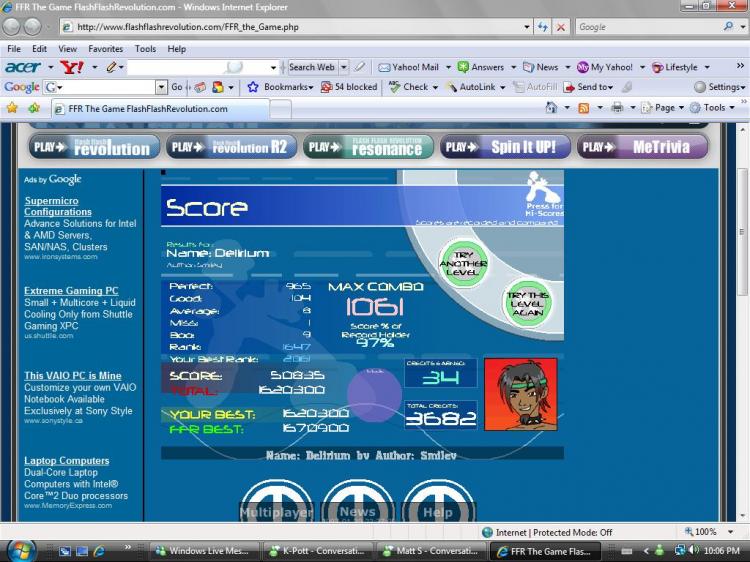Open the Page dropdown menu
Image resolution: width=750 pixels, height=562 pixels.
click(x=662, y=108)
